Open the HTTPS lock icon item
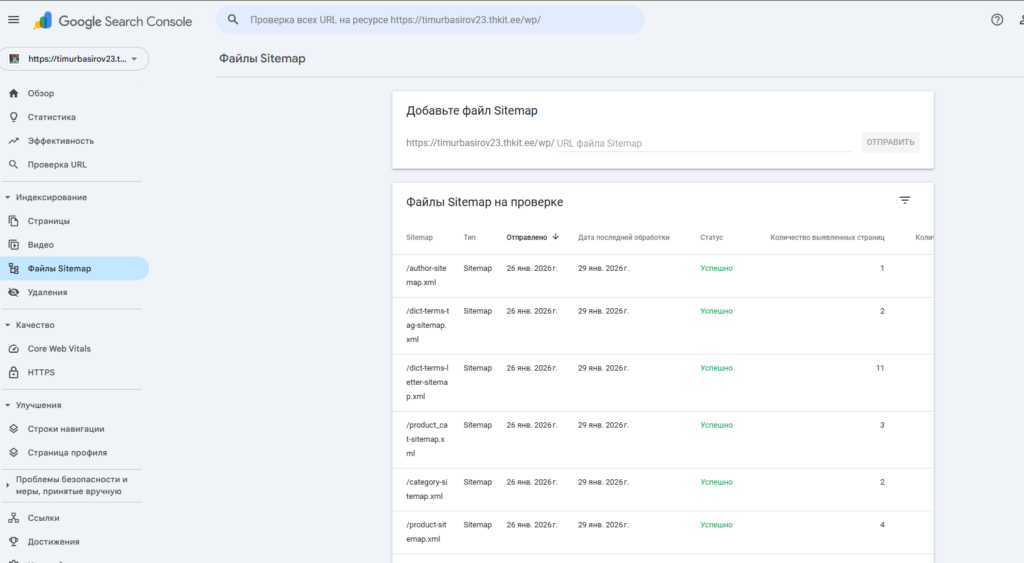 coord(13,373)
